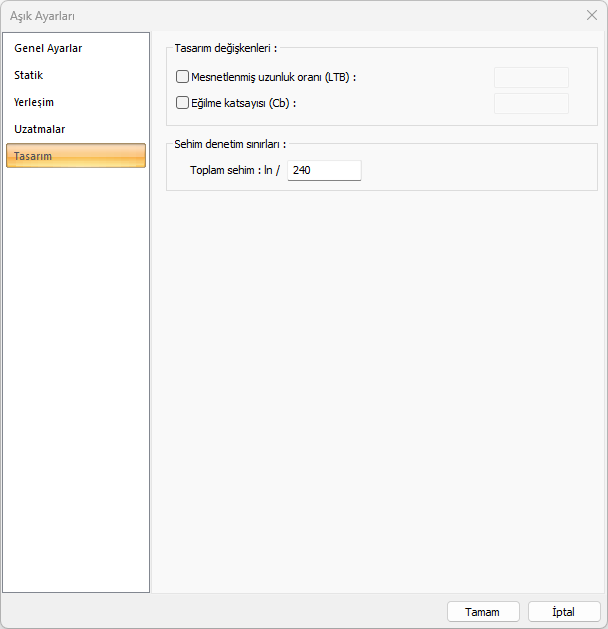Tick the Eğilme katsayısı (Cb) checkbox
The height and width of the screenshot is (629, 608).
pos(182,103)
